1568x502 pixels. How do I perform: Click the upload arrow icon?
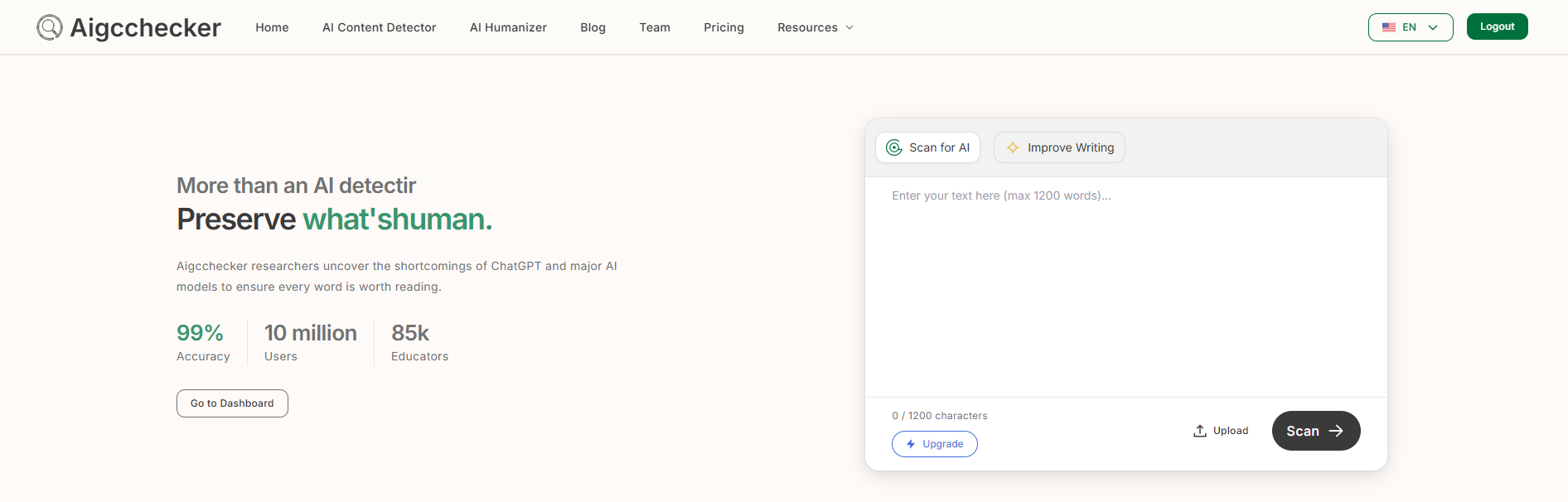point(1199,431)
